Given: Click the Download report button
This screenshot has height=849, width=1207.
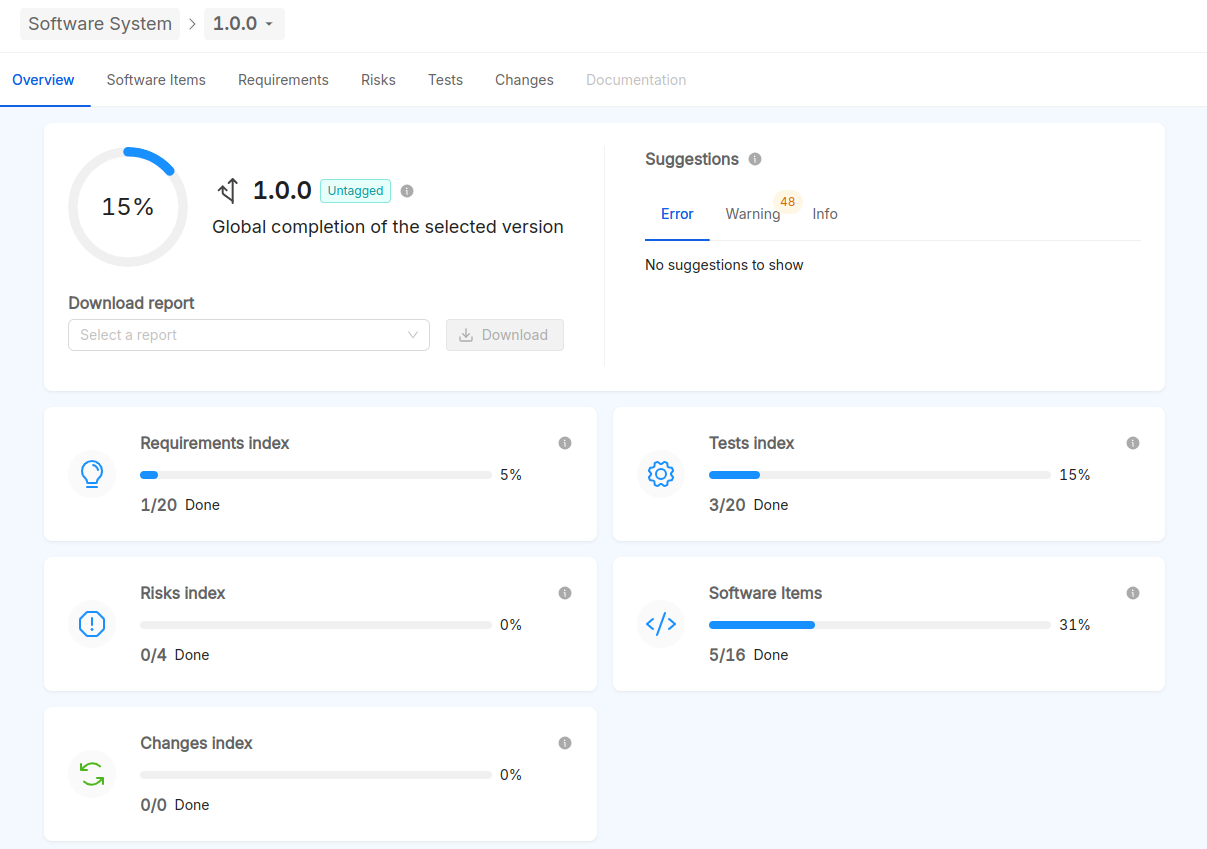Looking at the screenshot, I should [505, 335].
